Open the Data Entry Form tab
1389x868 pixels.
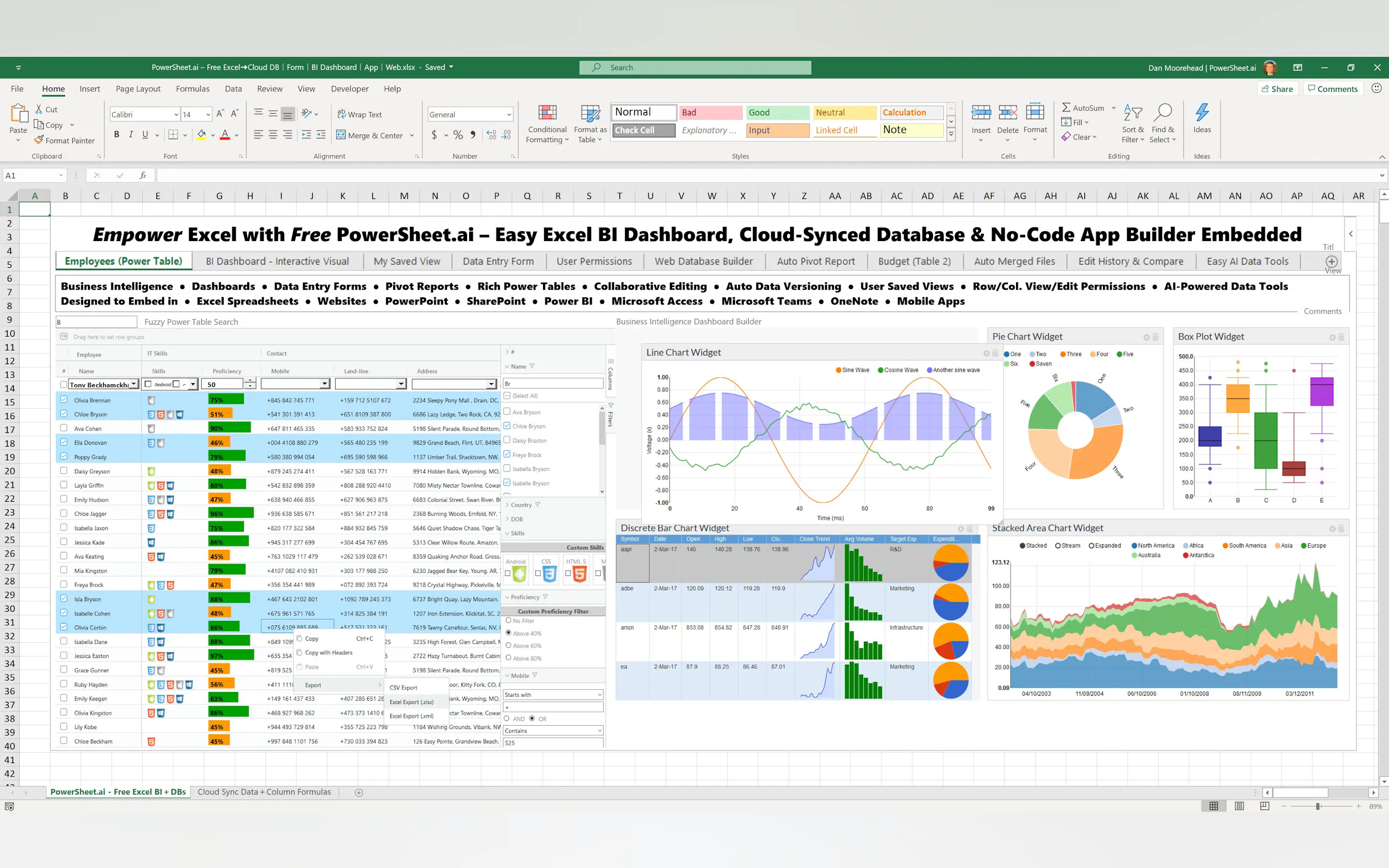tap(498, 261)
